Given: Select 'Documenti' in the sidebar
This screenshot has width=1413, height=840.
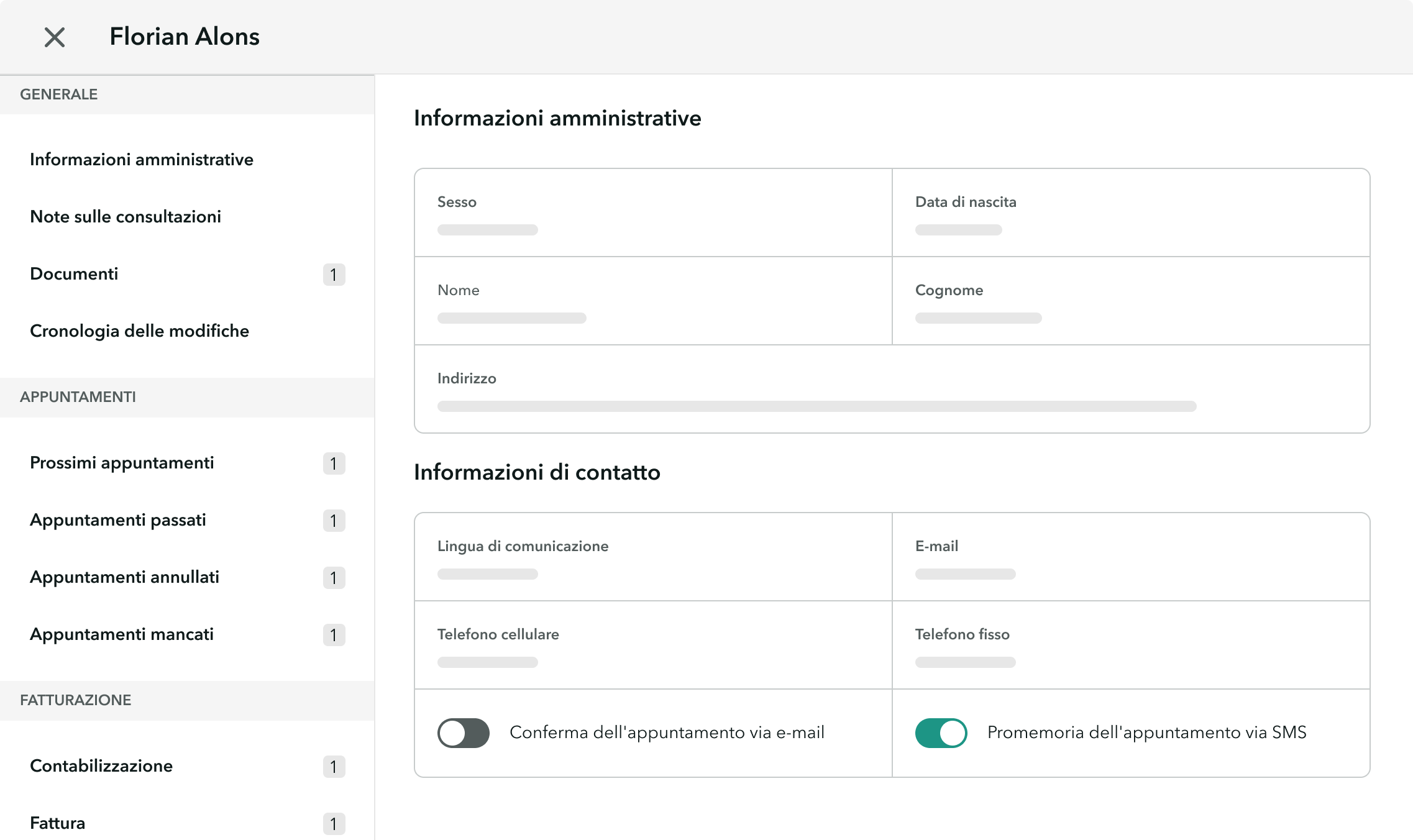Looking at the screenshot, I should [x=74, y=273].
